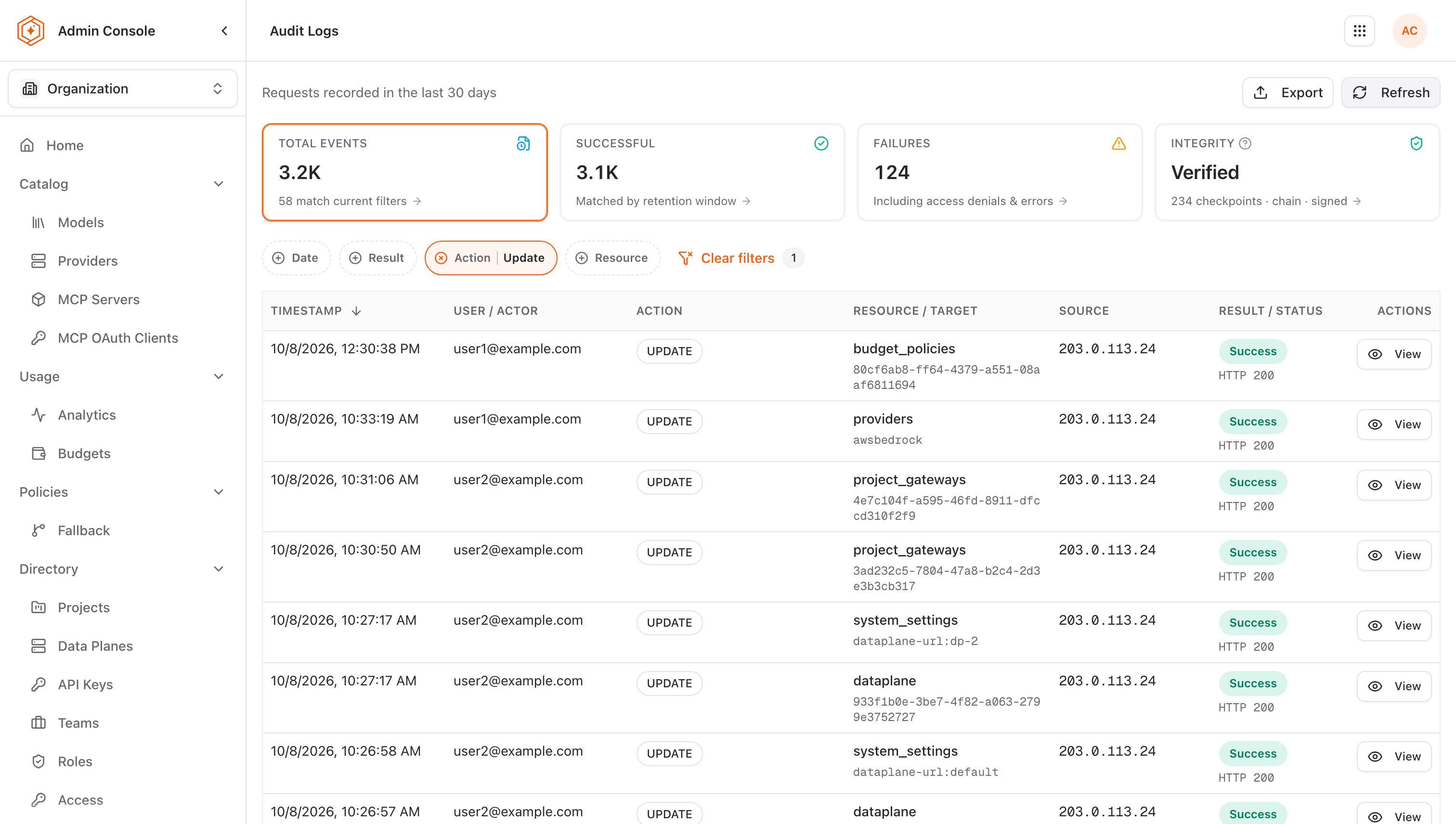Image resolution: width=1456 pixels, height=824 pixels.
Task: Click the Integrity help question icon
Action: 1245,143
